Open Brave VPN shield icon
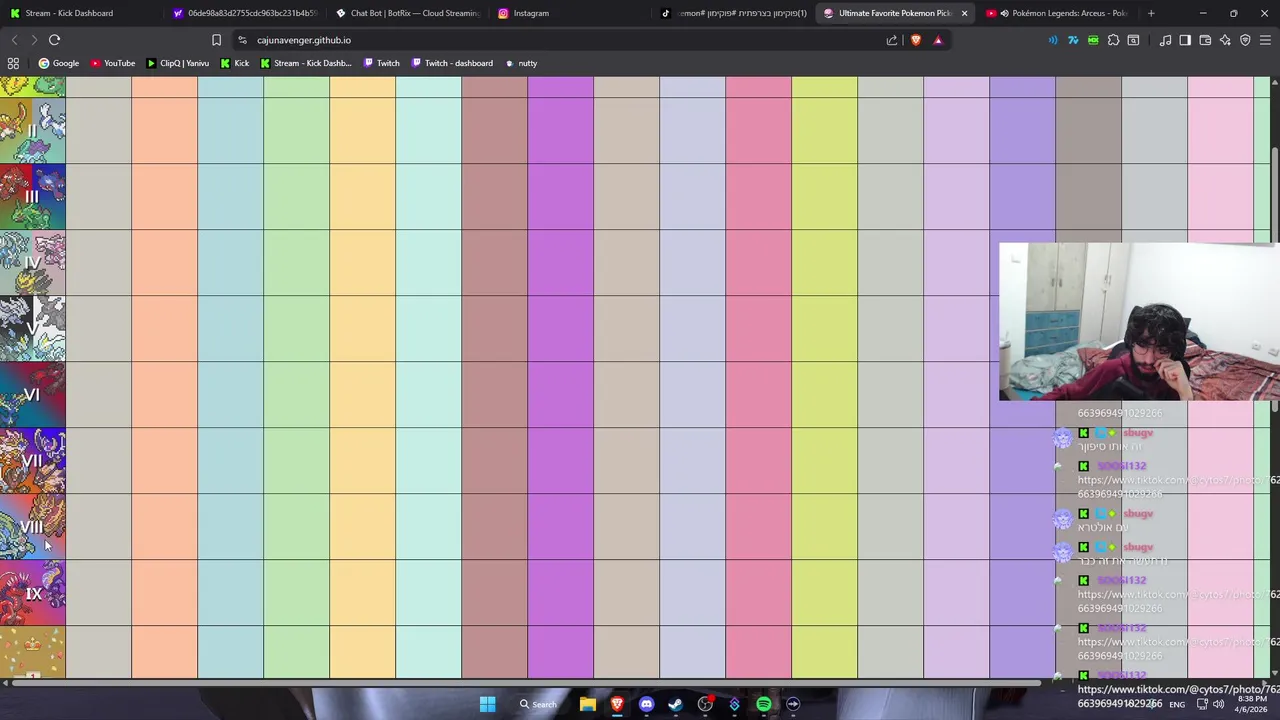 pos(1245,40)
